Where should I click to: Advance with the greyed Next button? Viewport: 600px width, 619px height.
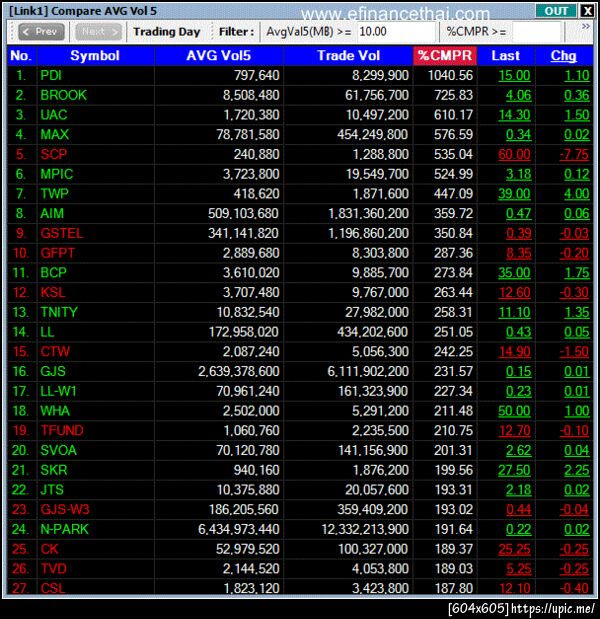(98, 32)
